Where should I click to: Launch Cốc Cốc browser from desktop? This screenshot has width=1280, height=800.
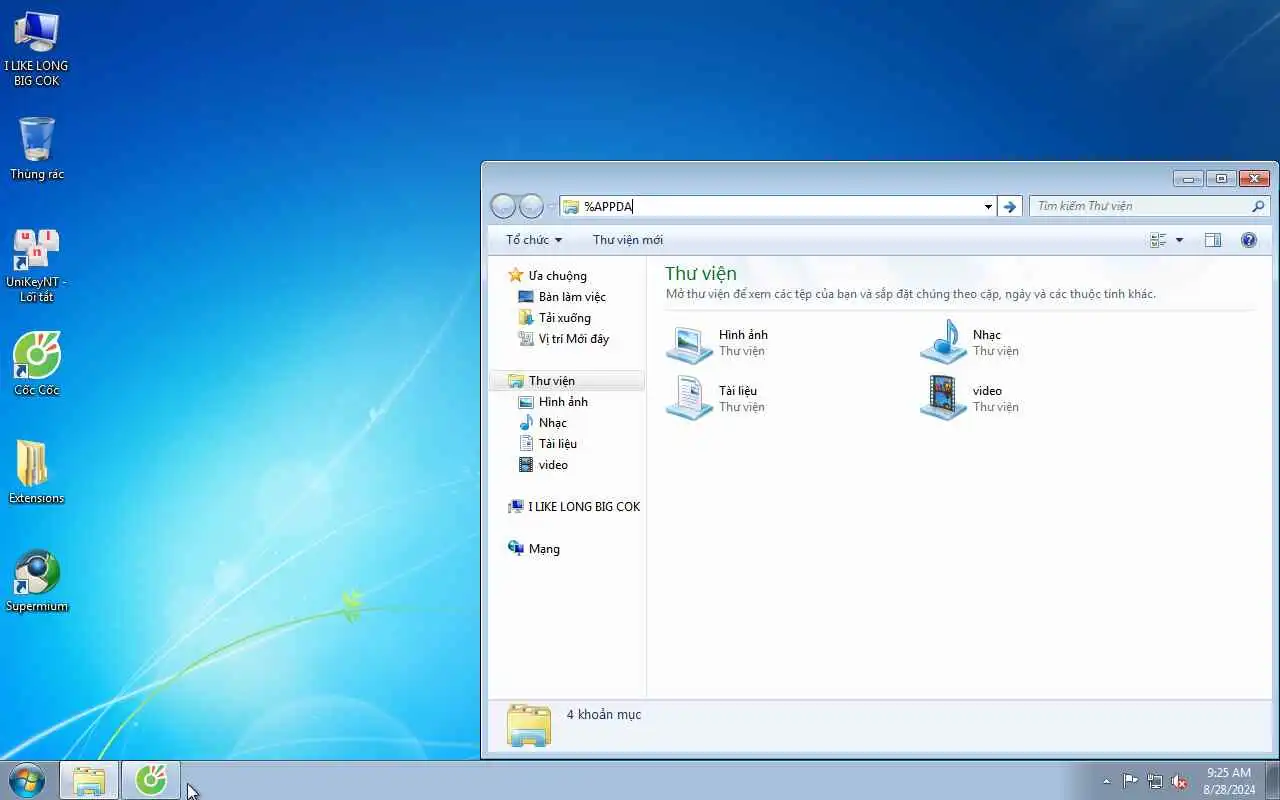pos(36,364)
